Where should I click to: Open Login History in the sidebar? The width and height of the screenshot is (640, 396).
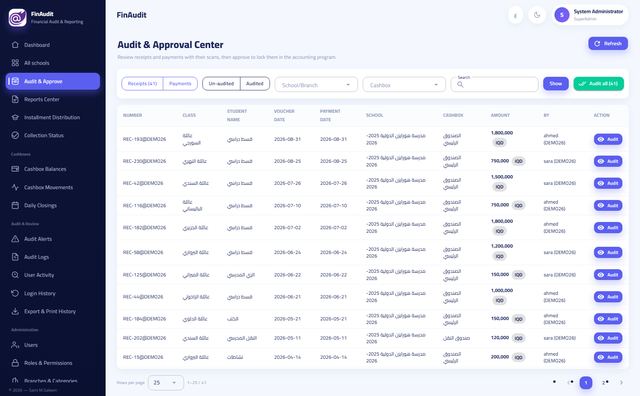(x=53, y=293)
